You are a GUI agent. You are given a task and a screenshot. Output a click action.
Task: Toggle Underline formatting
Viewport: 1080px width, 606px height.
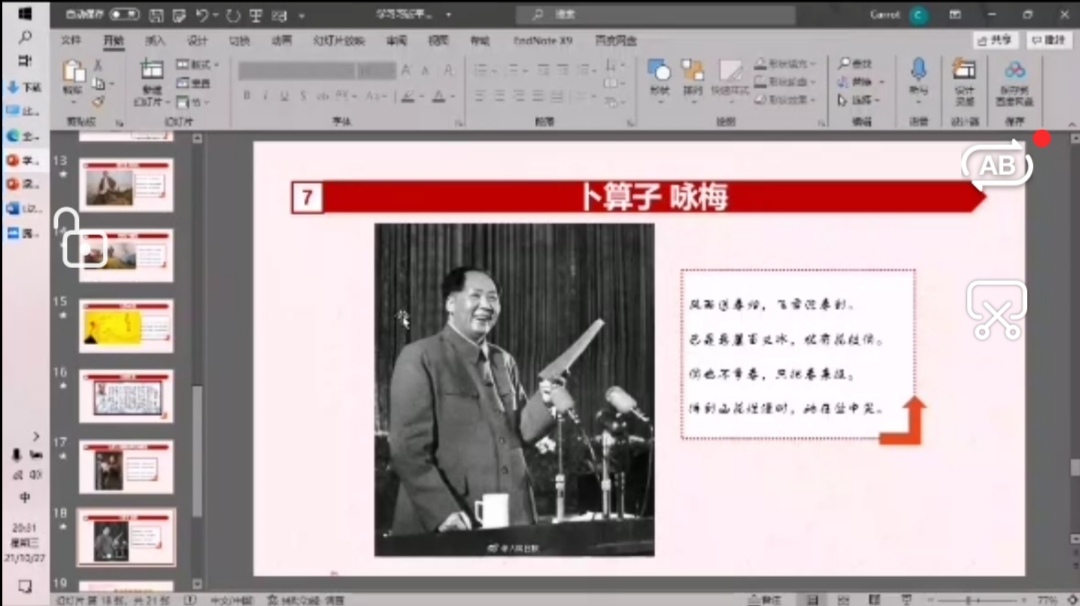pyautogui.click(x=285, y=96)
